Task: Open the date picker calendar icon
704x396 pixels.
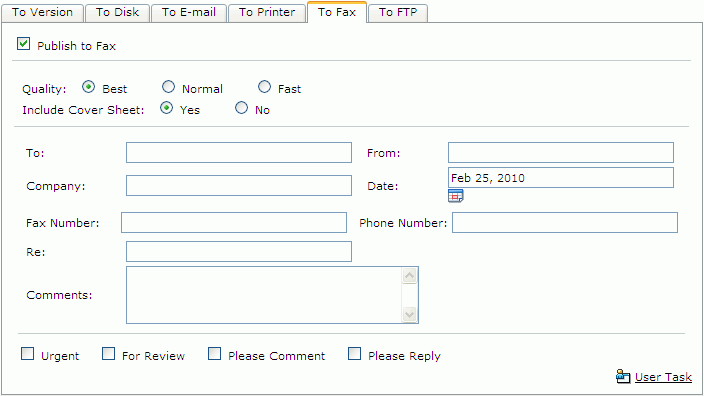Action: [456, 196]
